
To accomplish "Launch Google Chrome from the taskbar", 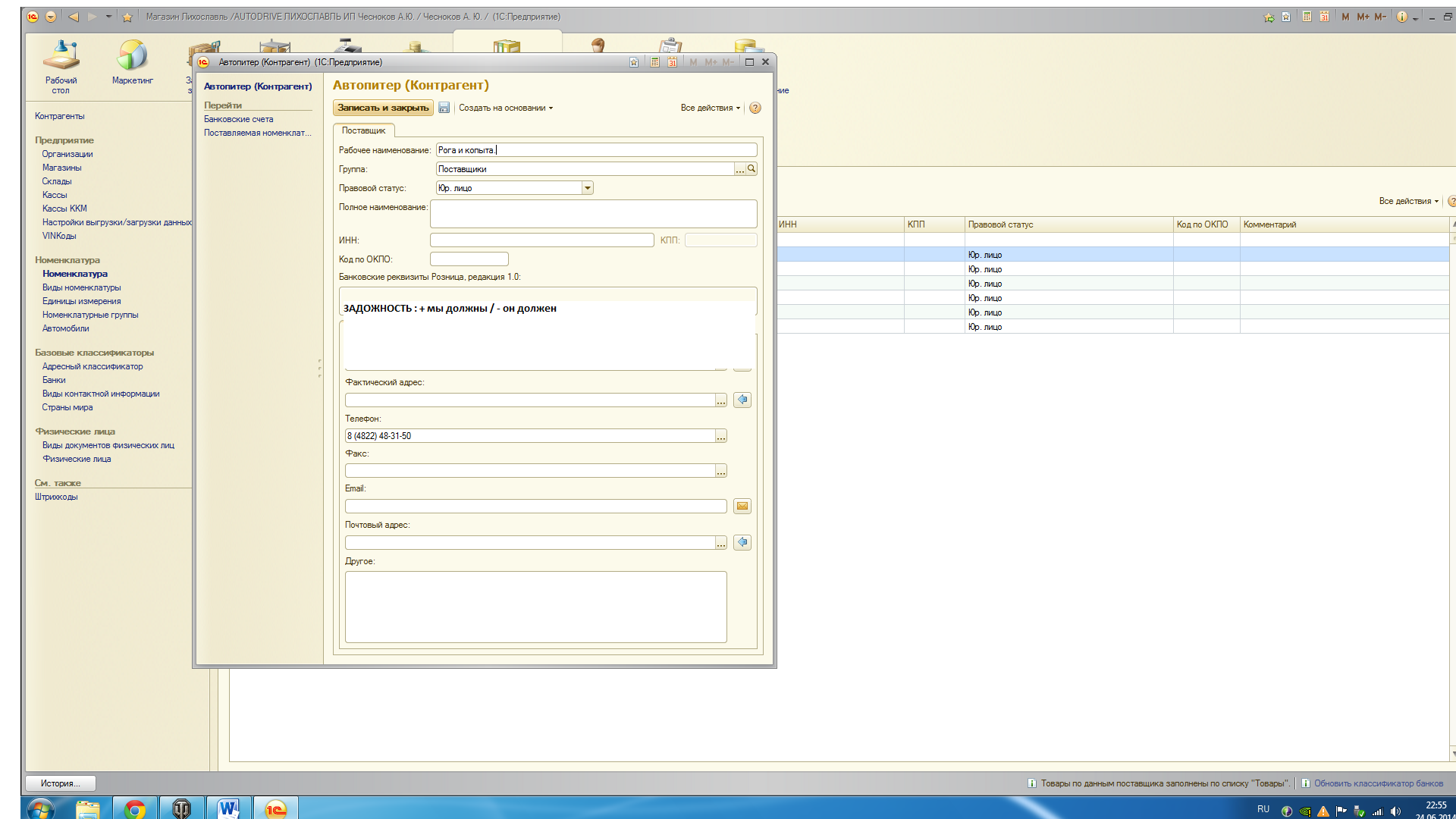I will point(135,808).
